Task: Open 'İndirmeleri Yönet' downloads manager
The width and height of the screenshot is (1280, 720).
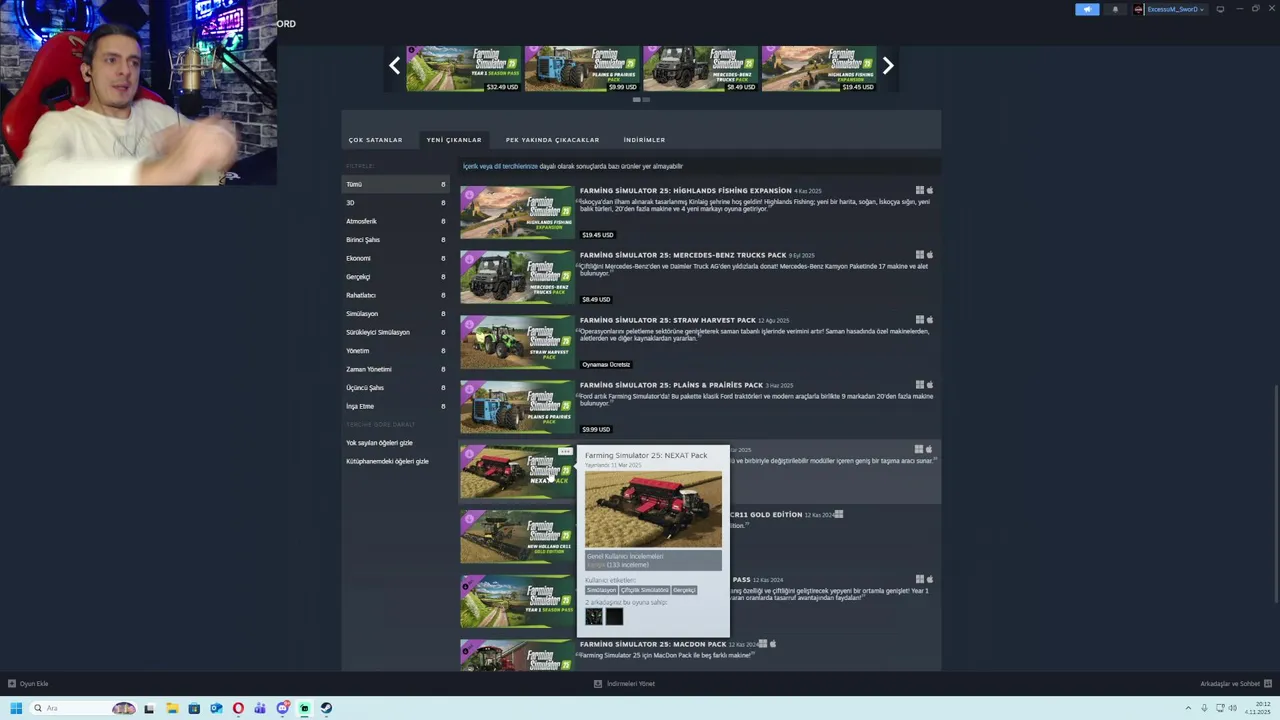Action: (x=624, y=684)
